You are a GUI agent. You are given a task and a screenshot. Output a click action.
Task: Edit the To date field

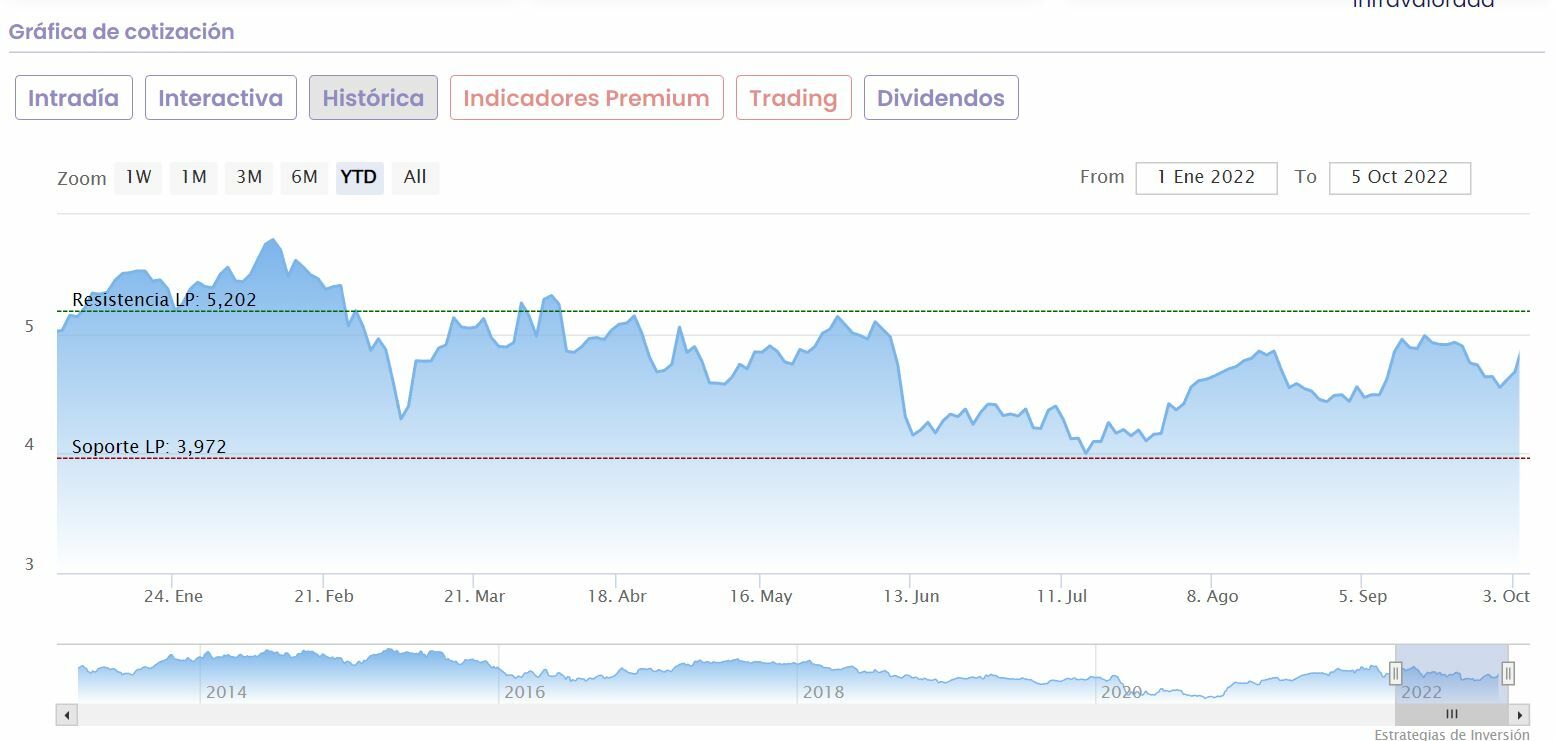click(1399, 177)
